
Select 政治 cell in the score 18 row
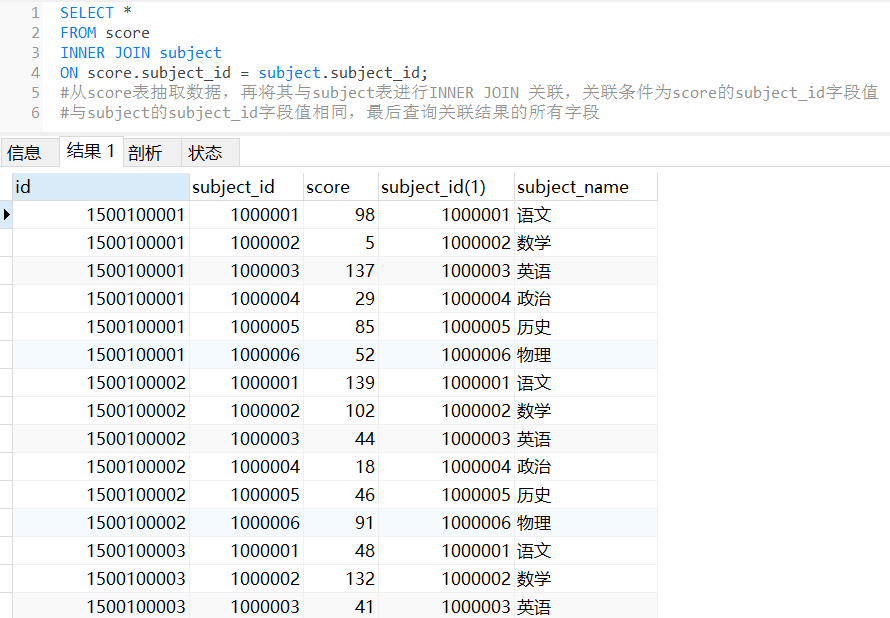[x=586, y=466]
